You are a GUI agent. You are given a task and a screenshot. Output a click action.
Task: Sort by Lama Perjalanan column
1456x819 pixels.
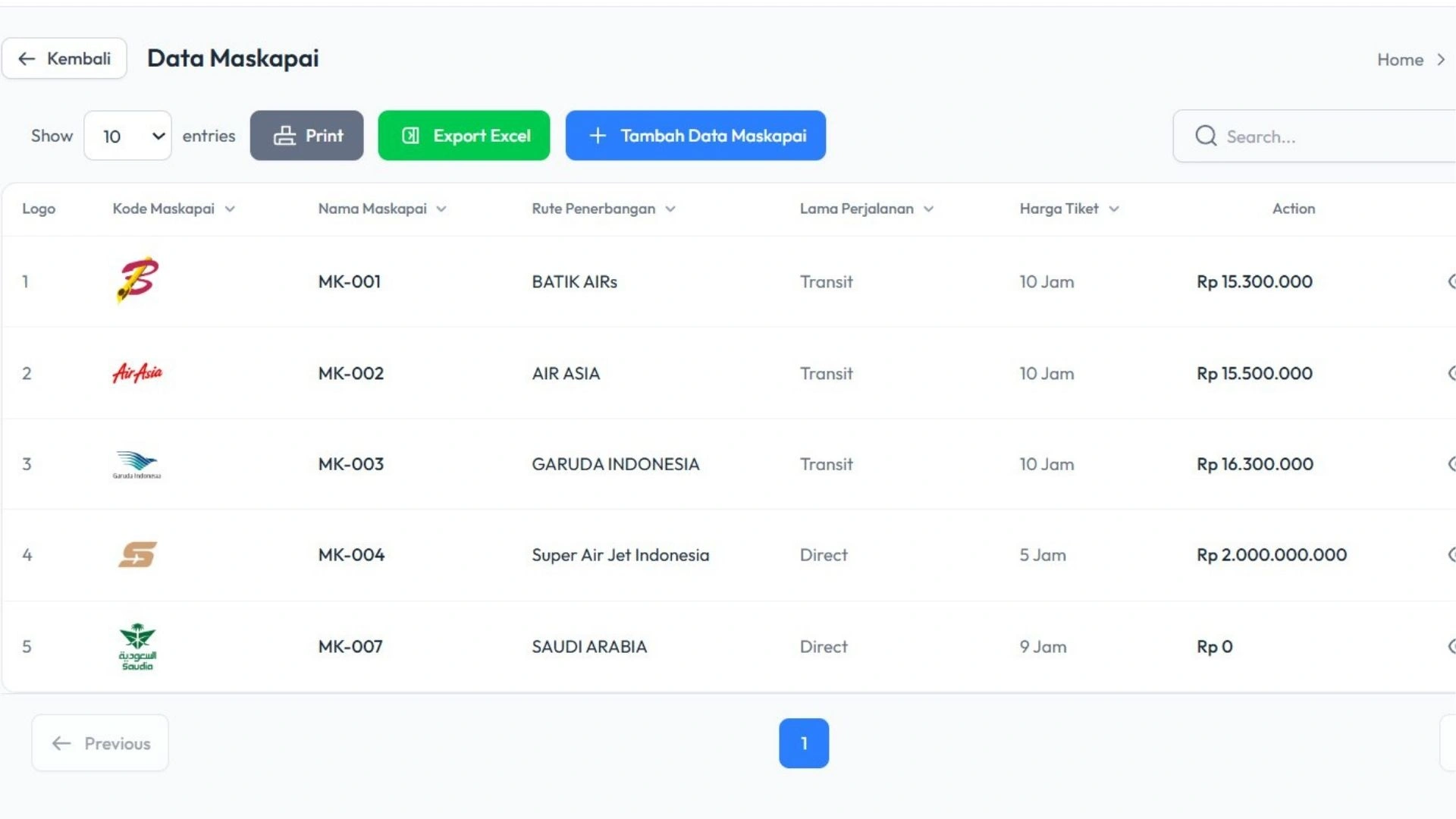(928, 209)
